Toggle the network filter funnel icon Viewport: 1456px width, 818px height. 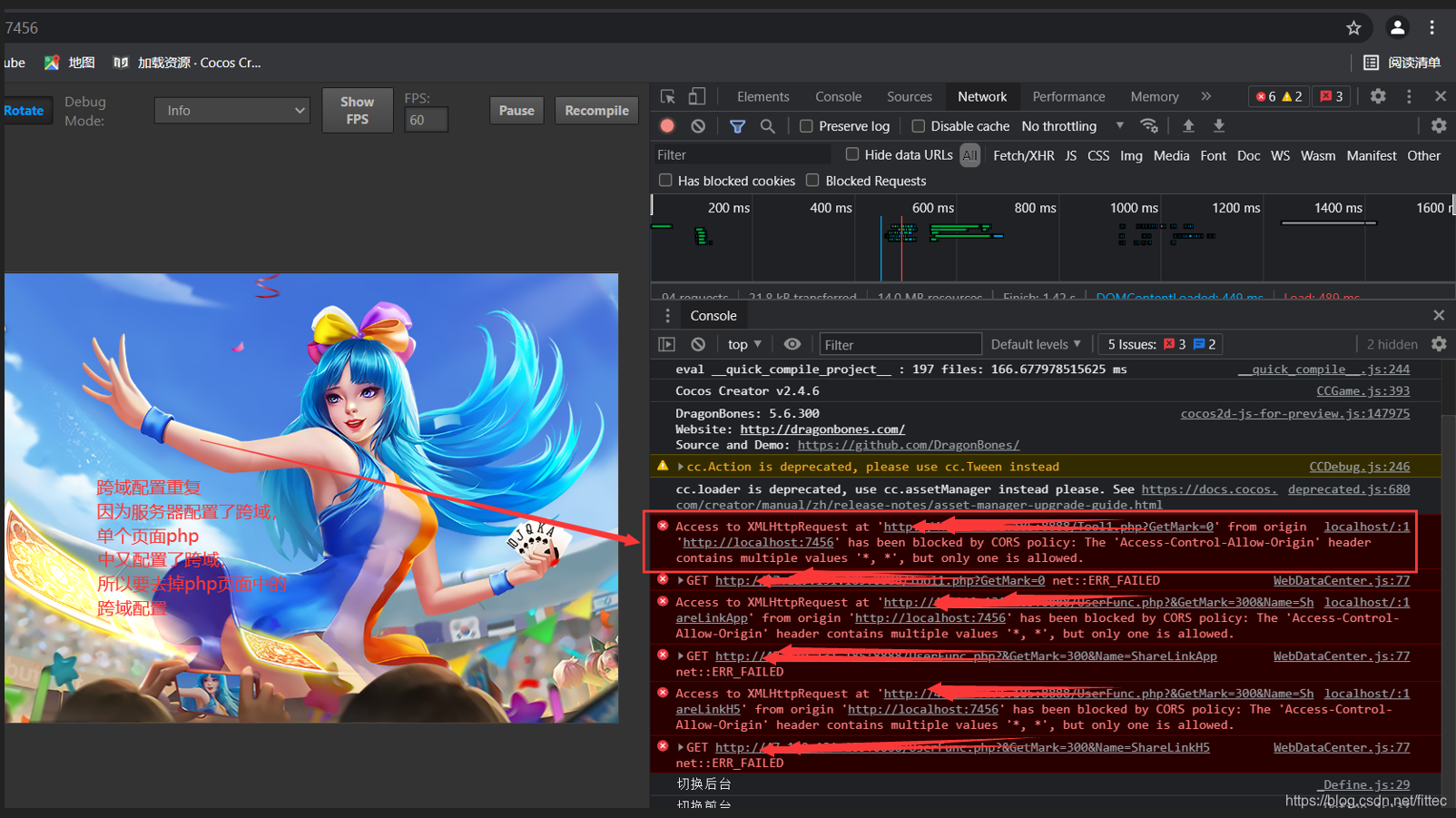tap(738, 126)
